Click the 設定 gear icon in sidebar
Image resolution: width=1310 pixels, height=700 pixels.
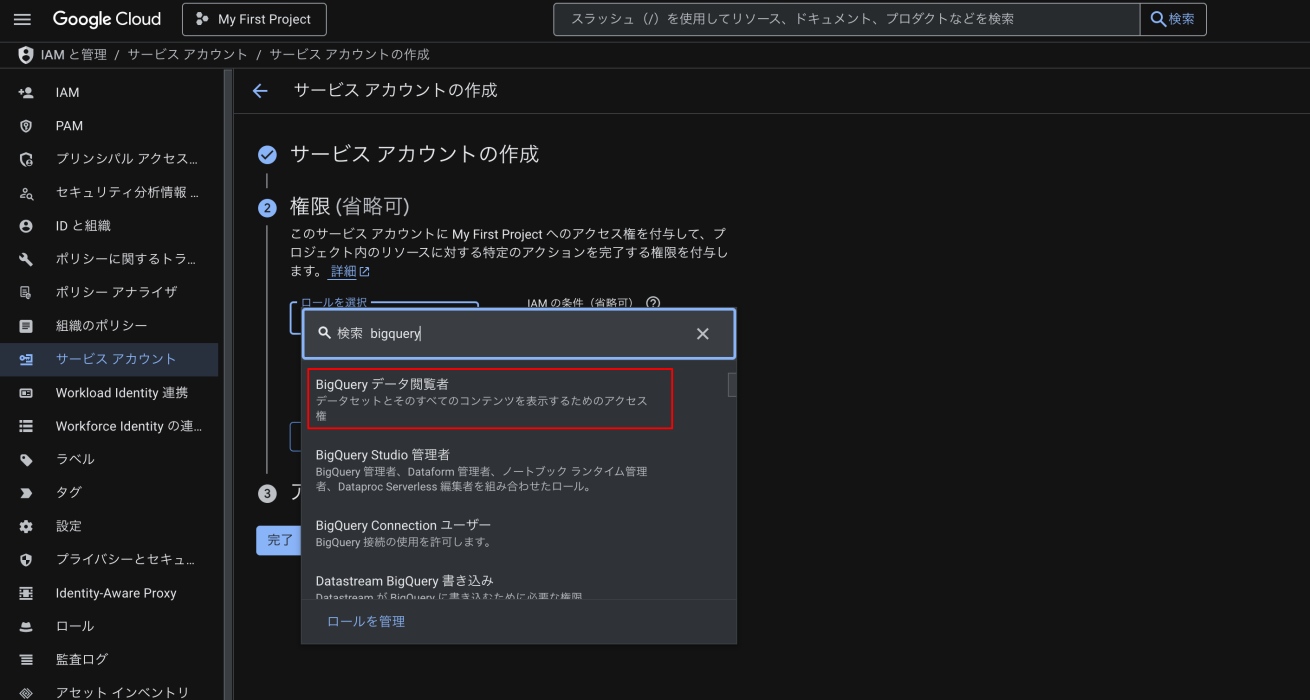coord(26,526)
